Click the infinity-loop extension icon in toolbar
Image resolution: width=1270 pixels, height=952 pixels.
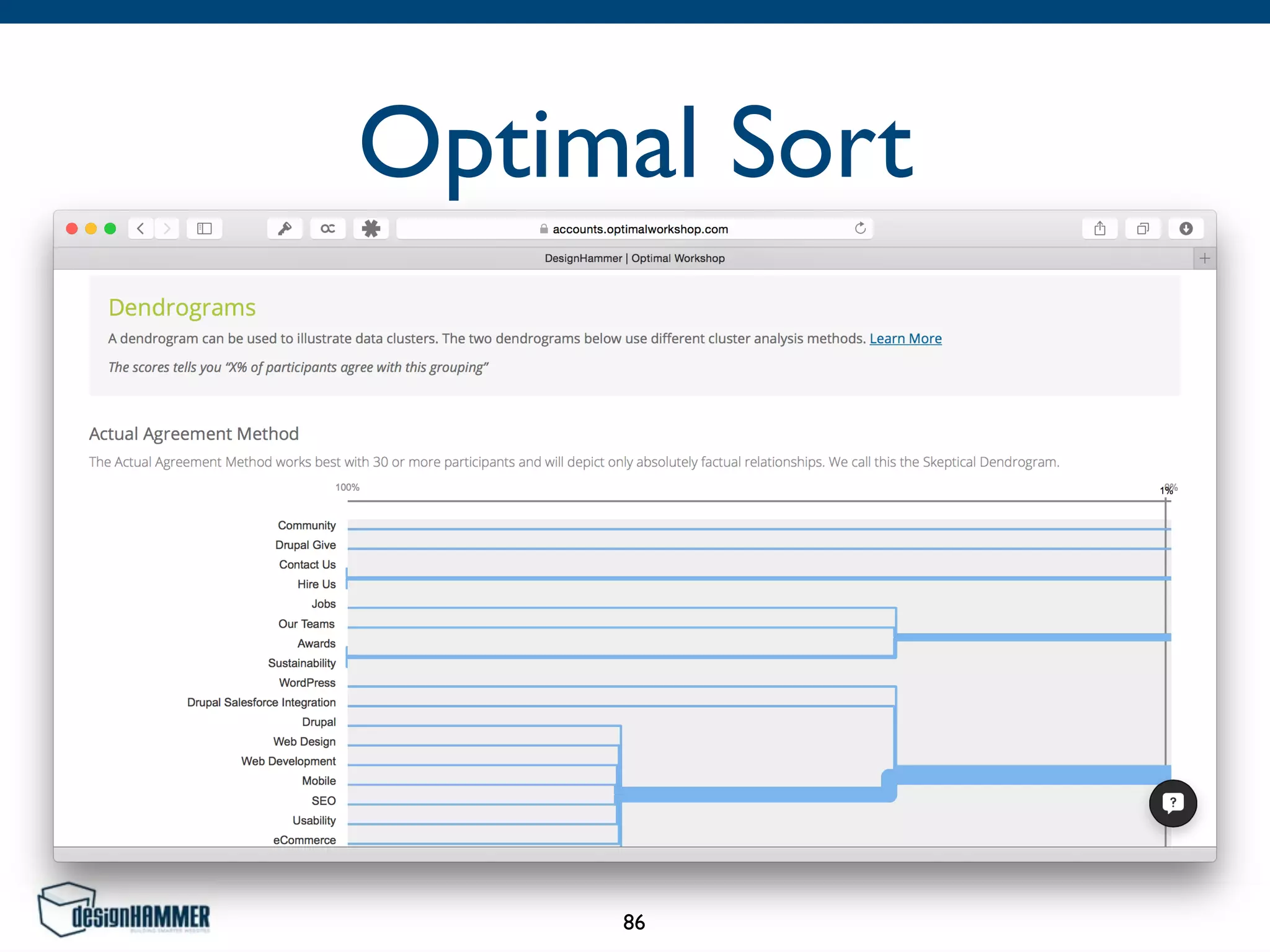328,229
